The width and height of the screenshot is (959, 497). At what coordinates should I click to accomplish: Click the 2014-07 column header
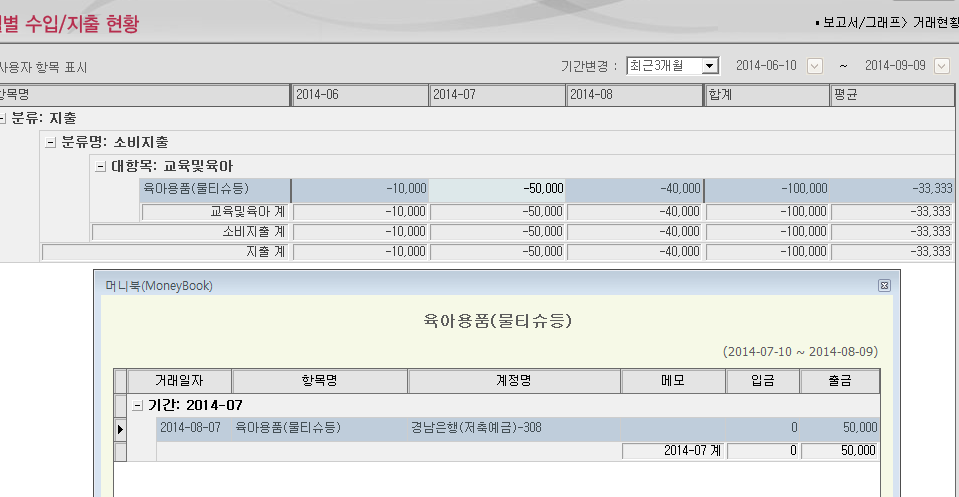coord(497,95)
